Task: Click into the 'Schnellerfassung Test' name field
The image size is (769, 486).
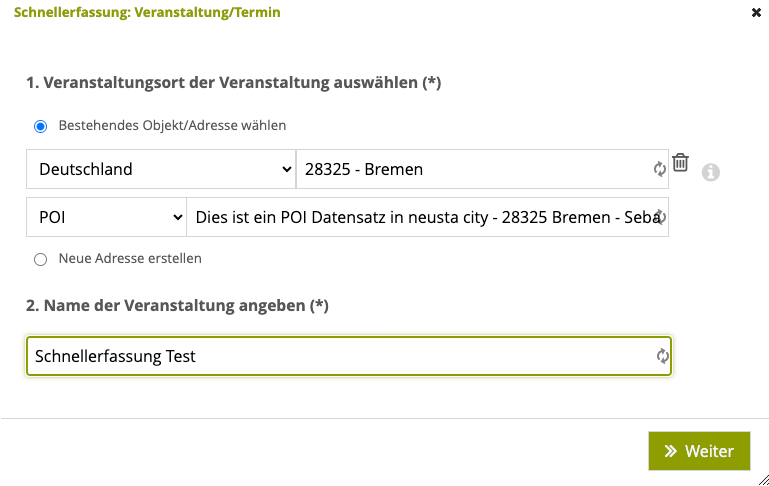Action: coord(349,356)
